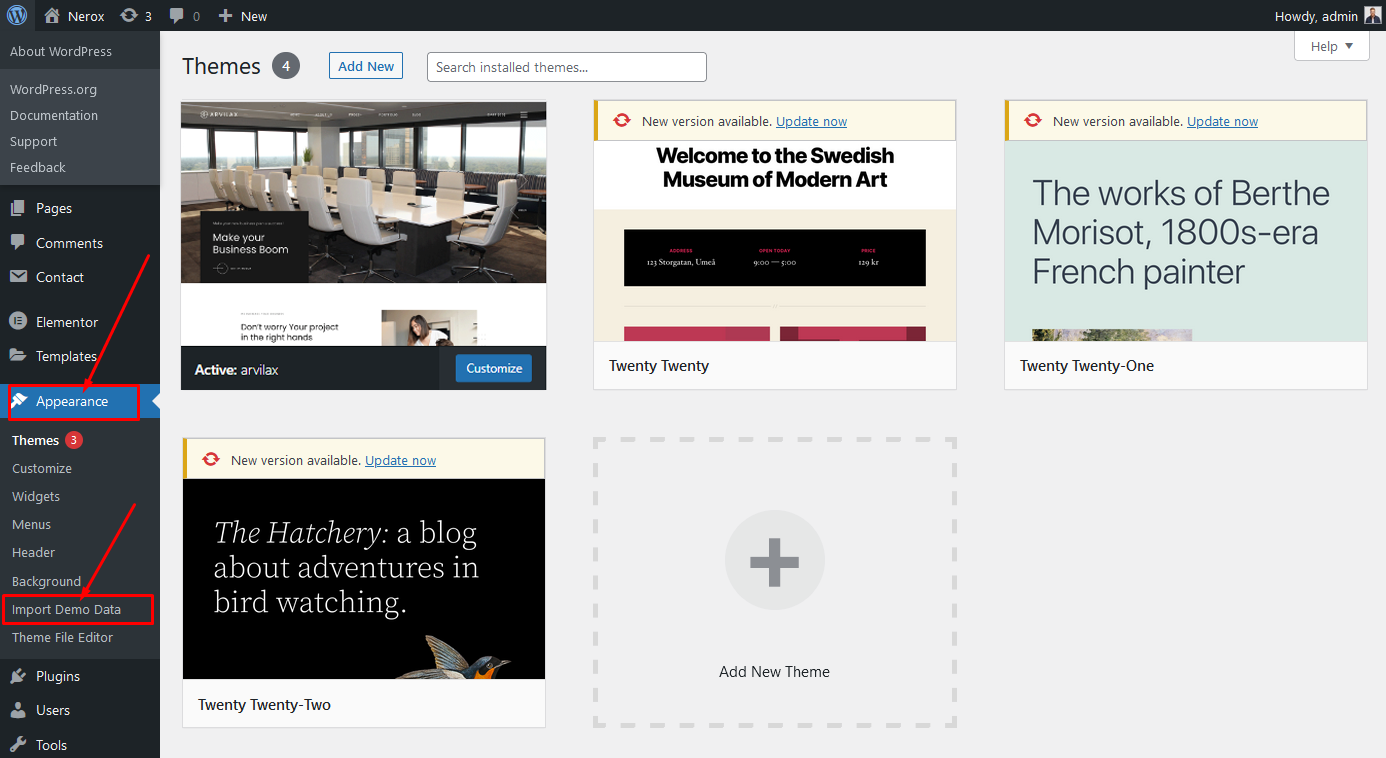Click the Customize button on arvilax theme

click(494, 368)
